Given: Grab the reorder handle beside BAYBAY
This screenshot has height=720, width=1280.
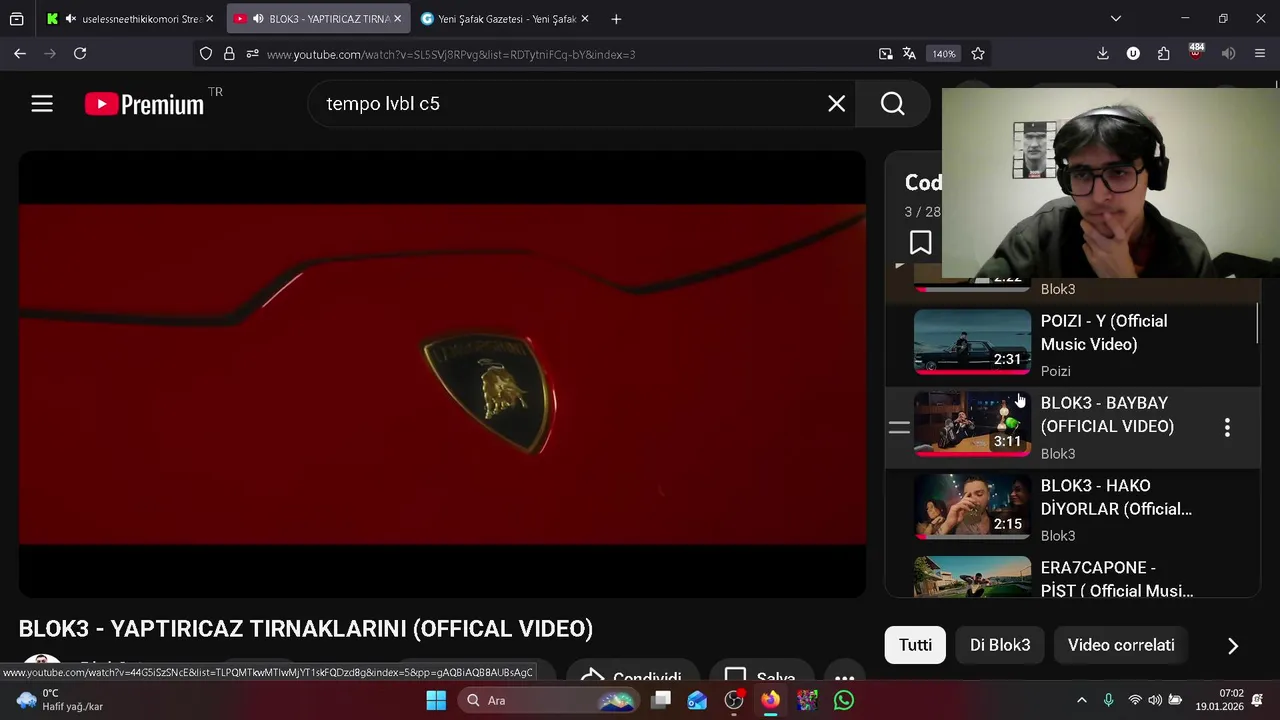Looking at the screenshot, I should [899, 428].
